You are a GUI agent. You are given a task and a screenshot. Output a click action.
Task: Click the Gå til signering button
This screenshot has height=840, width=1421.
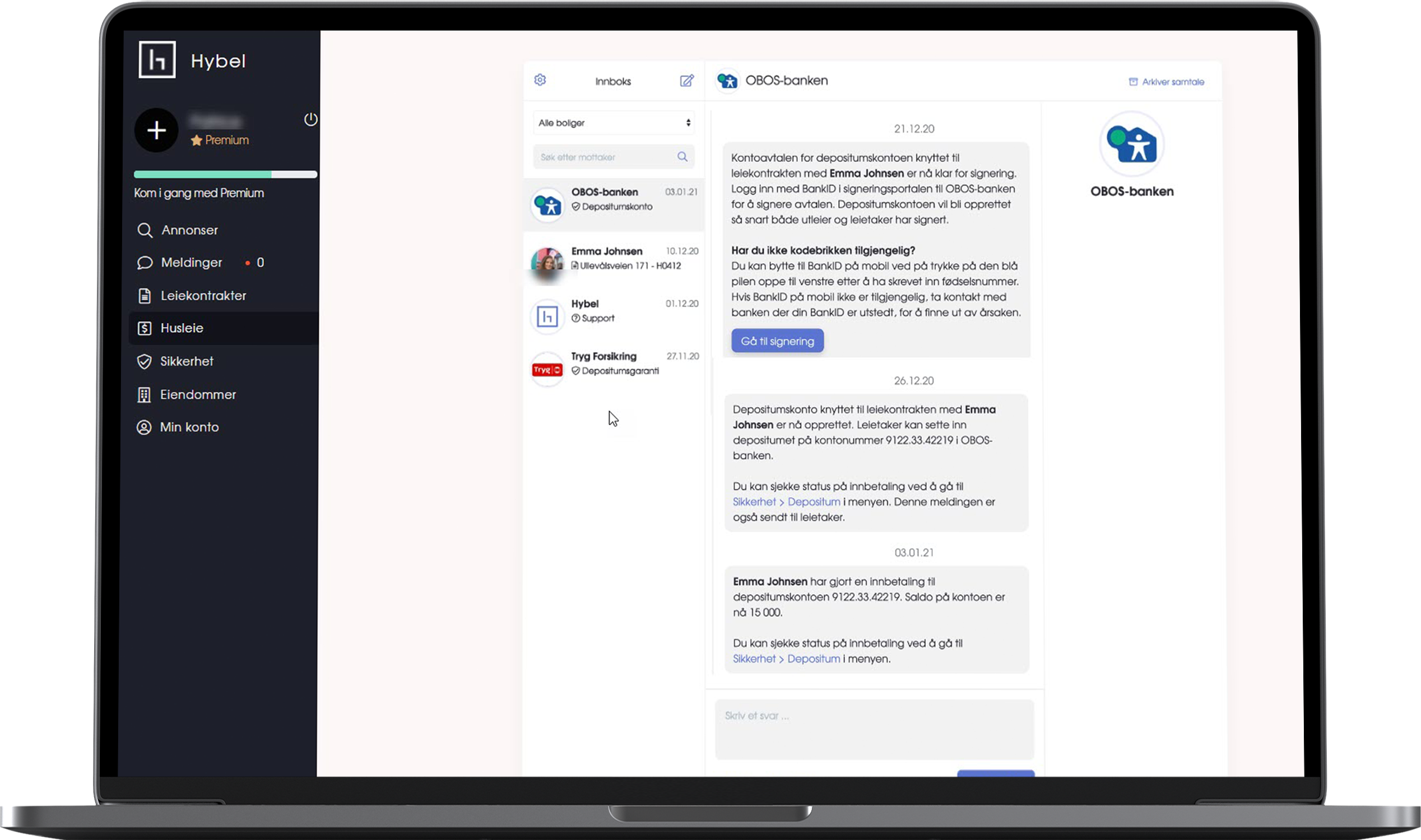pos(777,340)
